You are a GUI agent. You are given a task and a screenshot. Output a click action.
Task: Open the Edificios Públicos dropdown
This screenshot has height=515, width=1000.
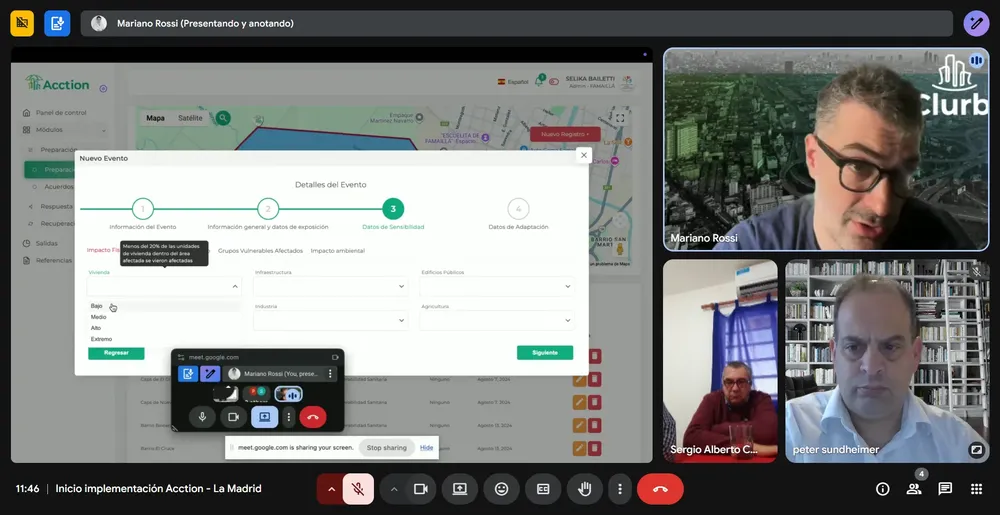pyautogui.click(x=496, y=287)
